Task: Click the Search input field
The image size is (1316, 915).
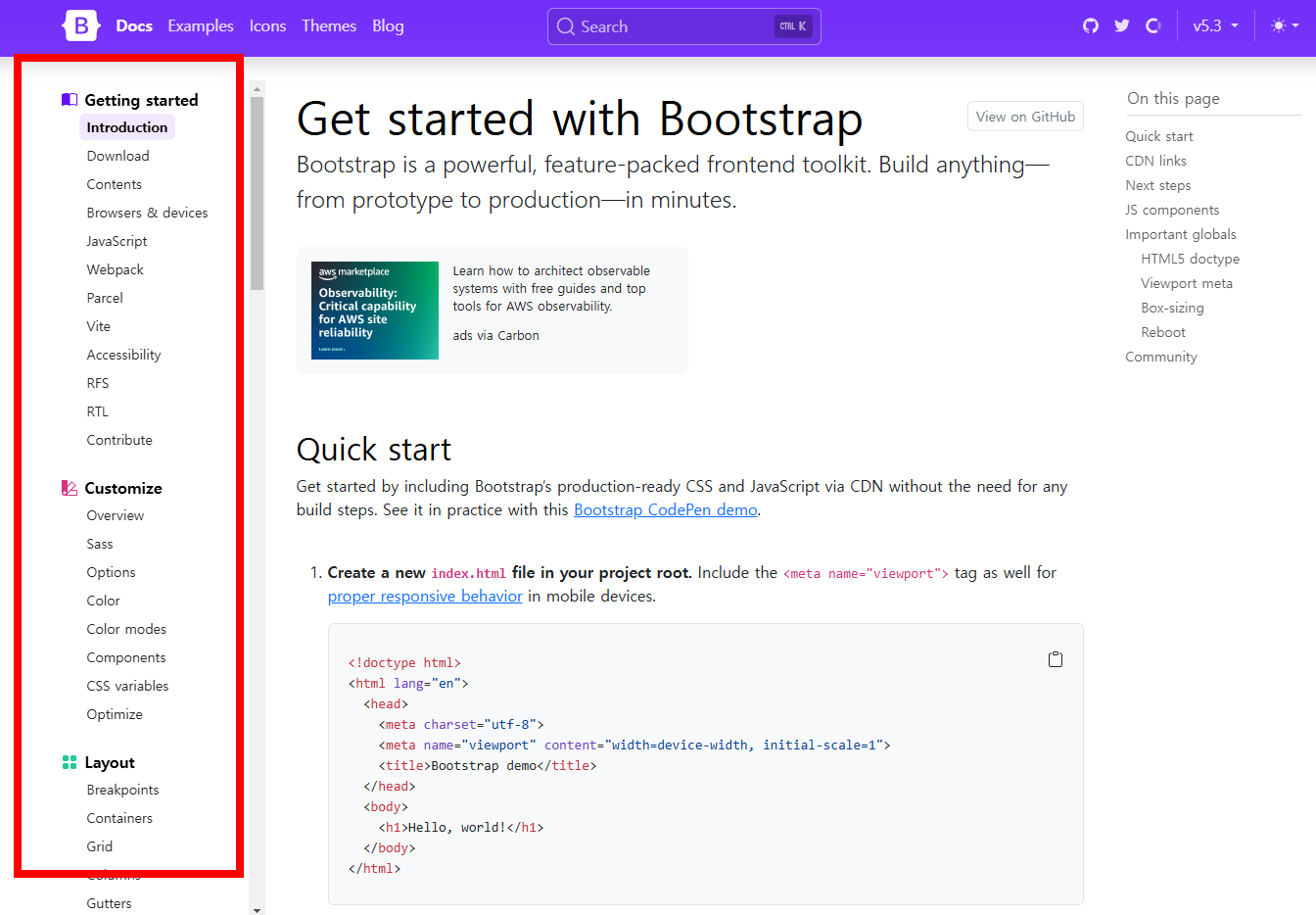Action: pos(684,26)
